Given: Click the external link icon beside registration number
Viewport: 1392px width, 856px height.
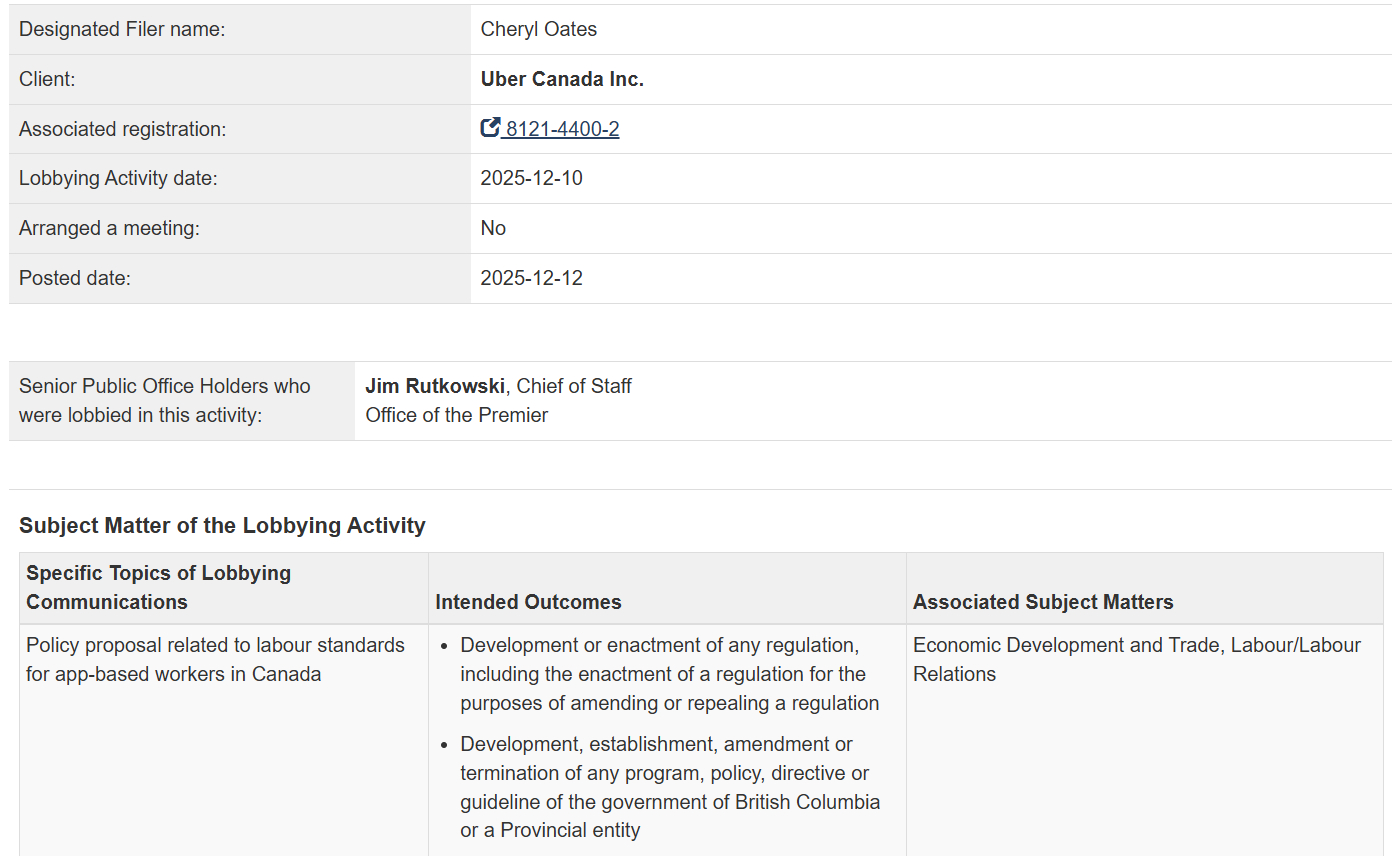Looking at the screenshot, I should (490, 128).
